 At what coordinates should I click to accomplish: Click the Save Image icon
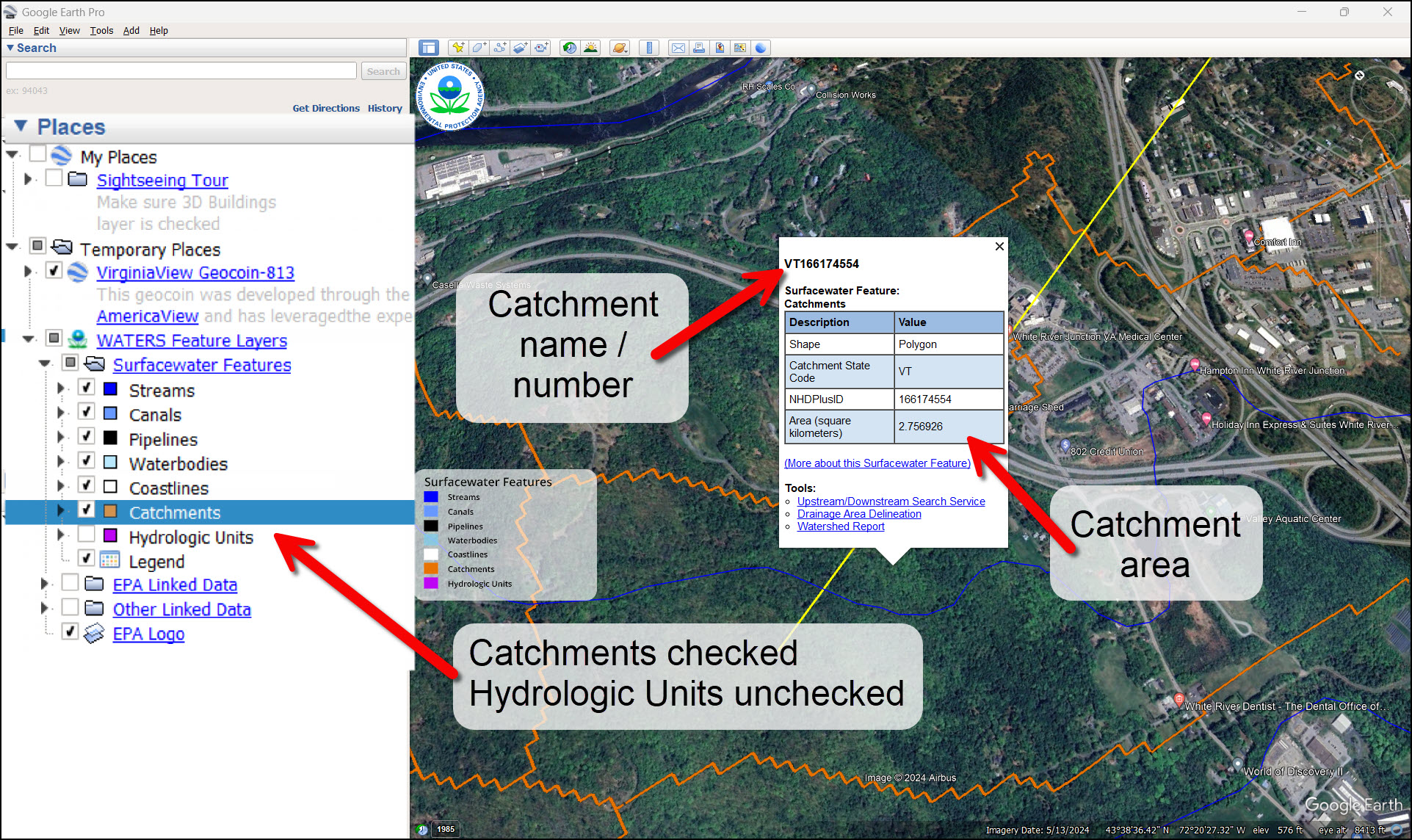pos(720,48)
